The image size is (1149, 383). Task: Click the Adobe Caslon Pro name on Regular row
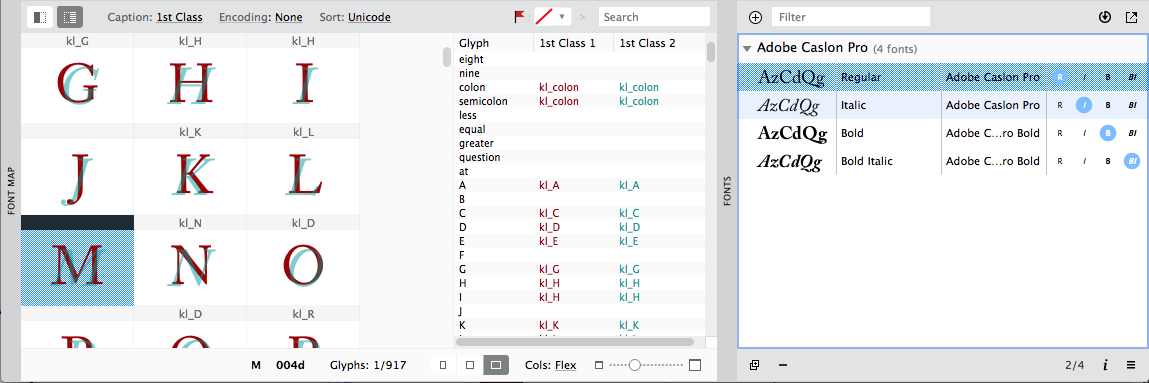(x=992, y=77)
